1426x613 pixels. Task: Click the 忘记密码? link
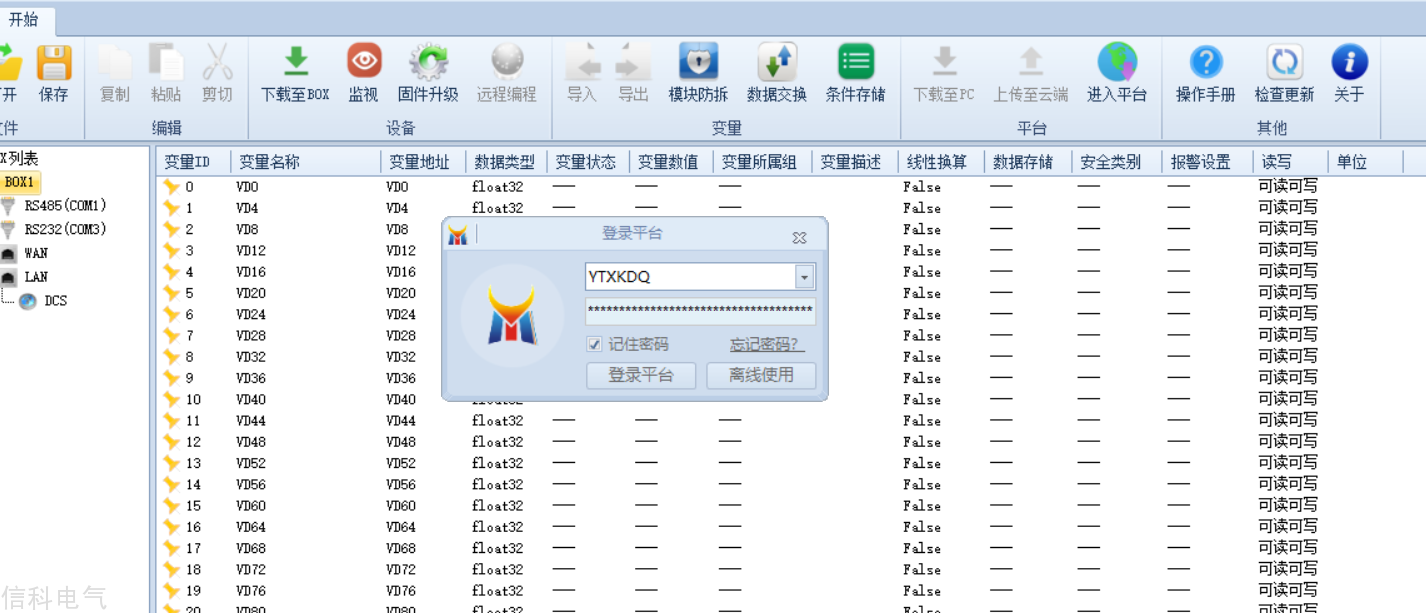[766, 344]
